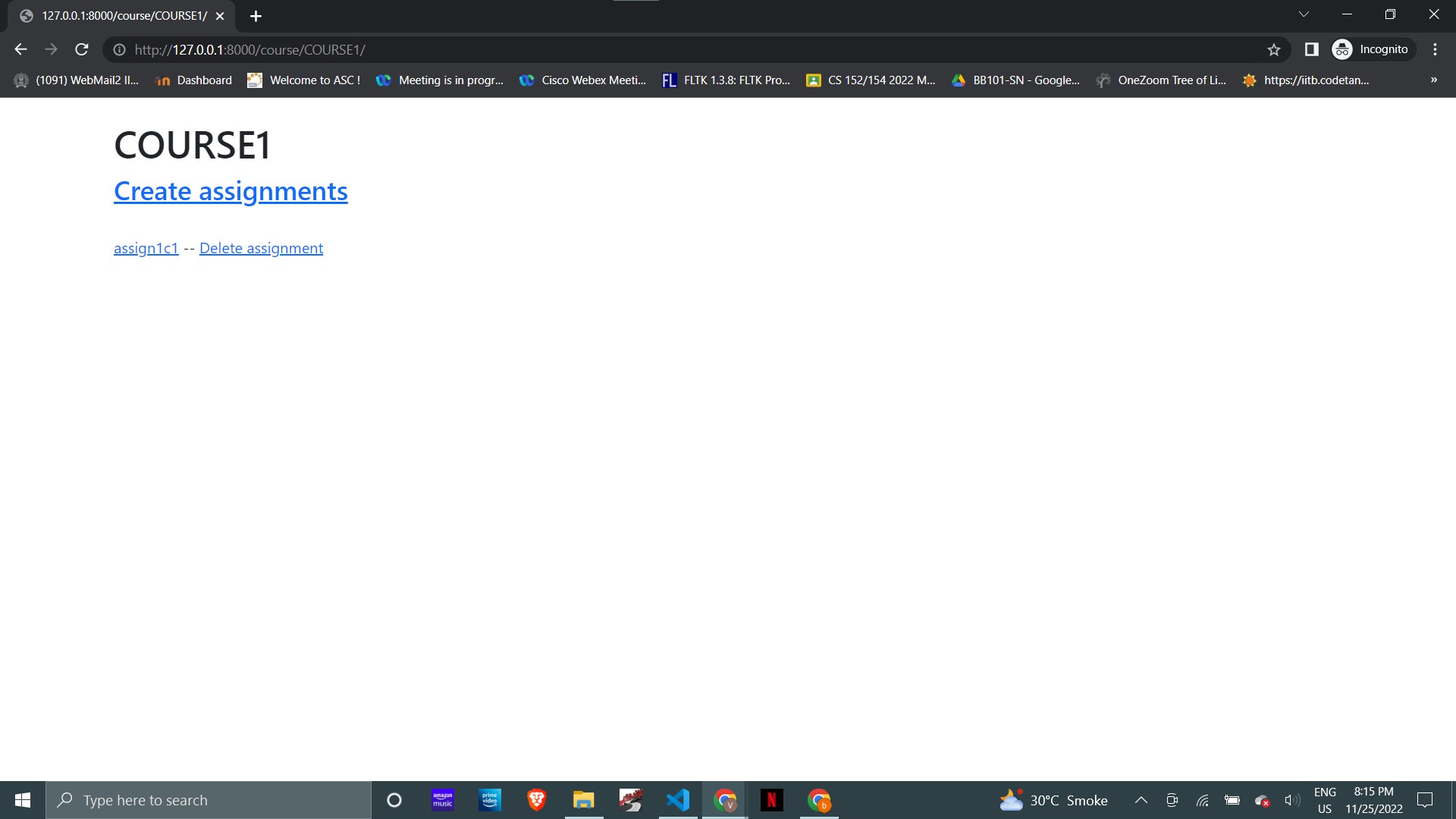Open the Create assignments link
Screen dimensions: 1456x819
coord(230,191)
